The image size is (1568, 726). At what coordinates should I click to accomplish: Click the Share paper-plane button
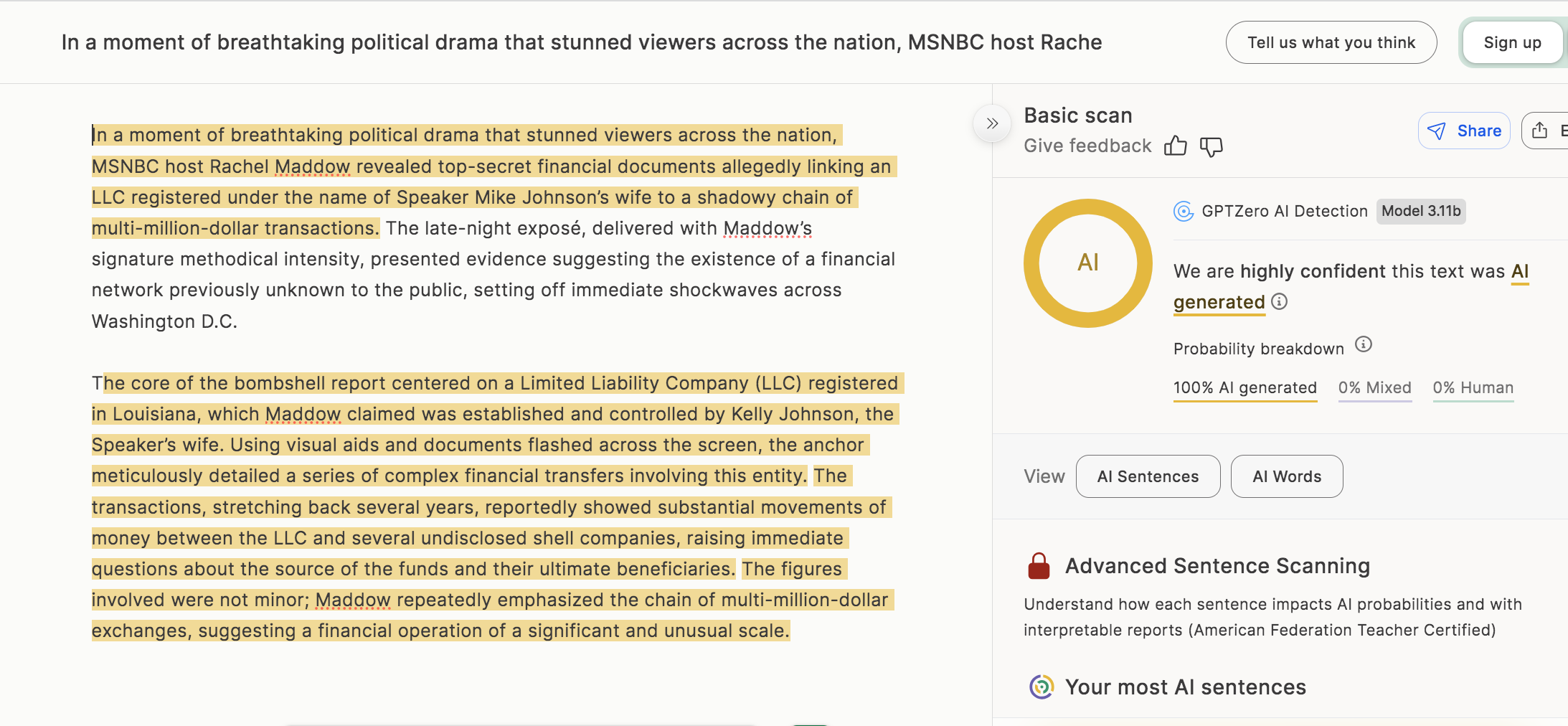1464,131
